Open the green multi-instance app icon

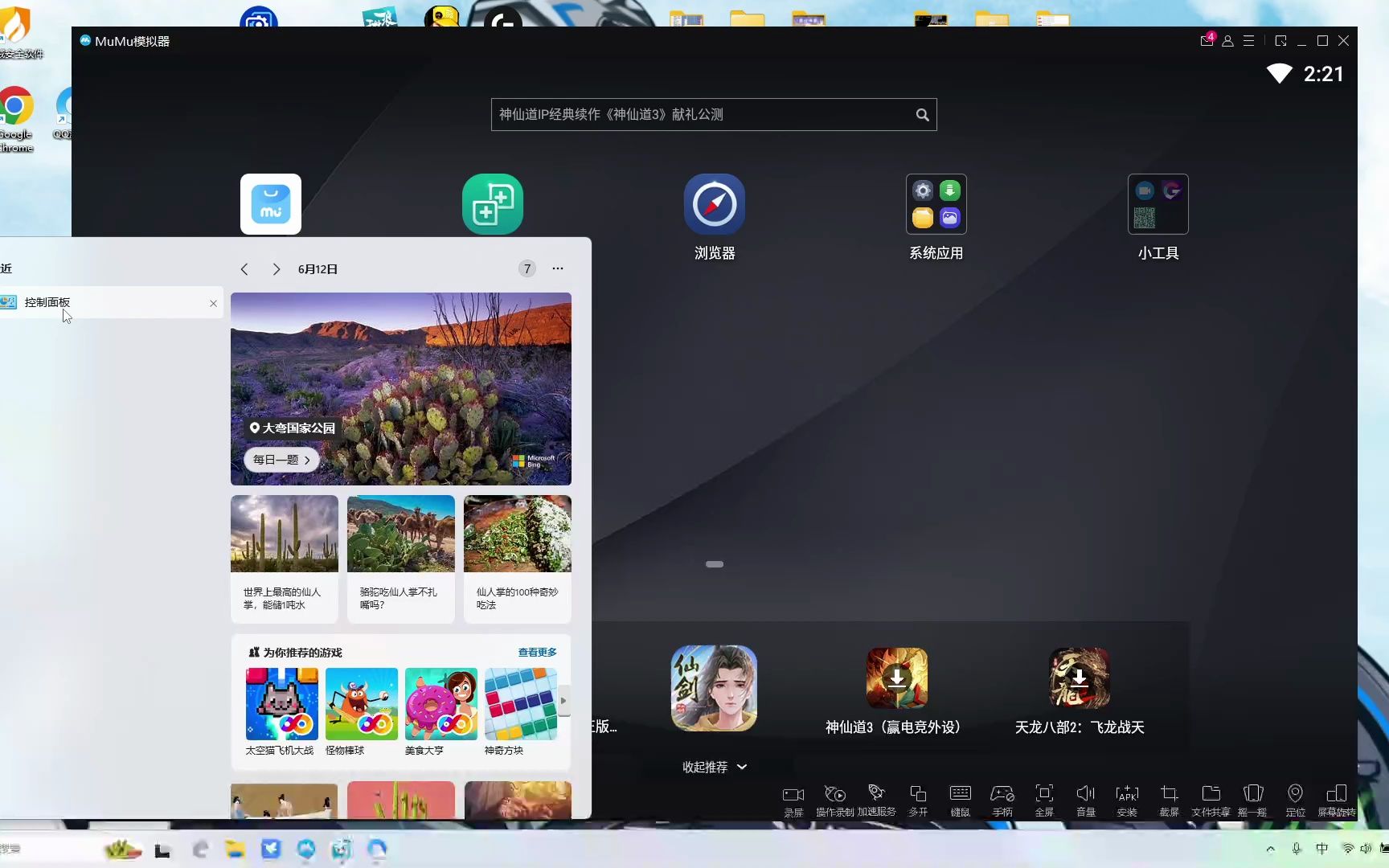click(493, 204)
